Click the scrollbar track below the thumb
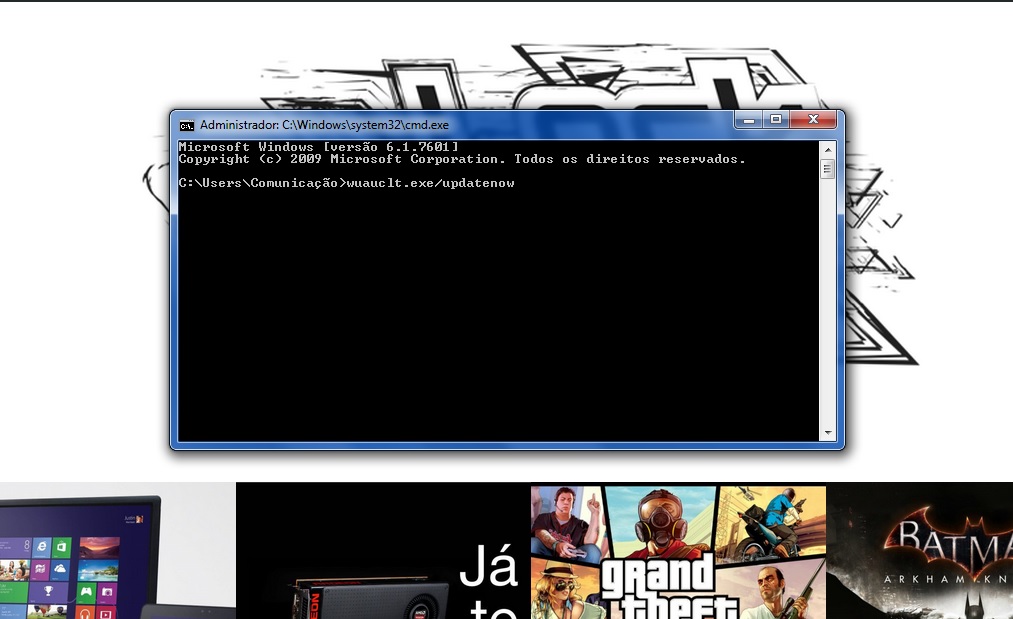 [x=828, y=300]
